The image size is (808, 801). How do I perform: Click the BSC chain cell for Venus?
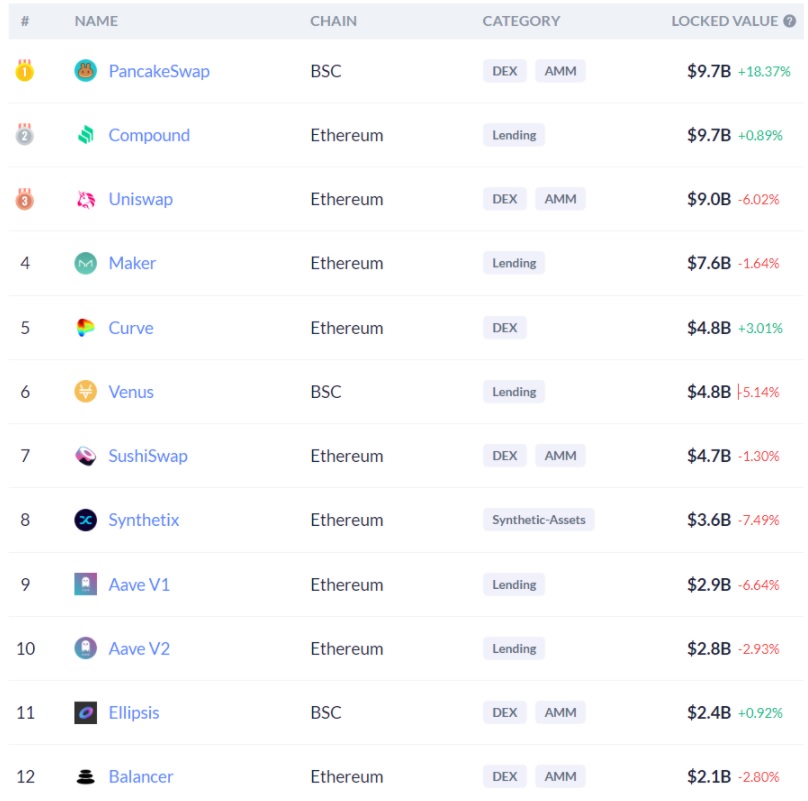point(326,392)
